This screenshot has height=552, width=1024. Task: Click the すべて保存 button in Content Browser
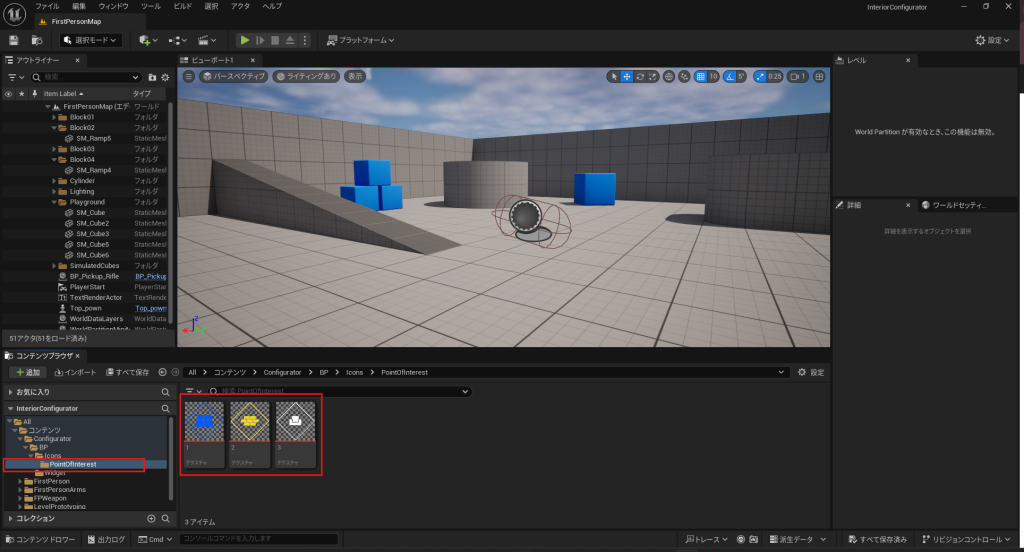coord(127,372)
